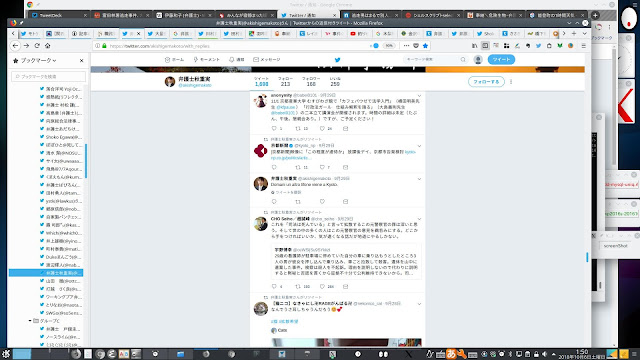Viewport: 640px width, 360px height.
Task: Toggle the sidebar view button
Action: click(485, 46)
